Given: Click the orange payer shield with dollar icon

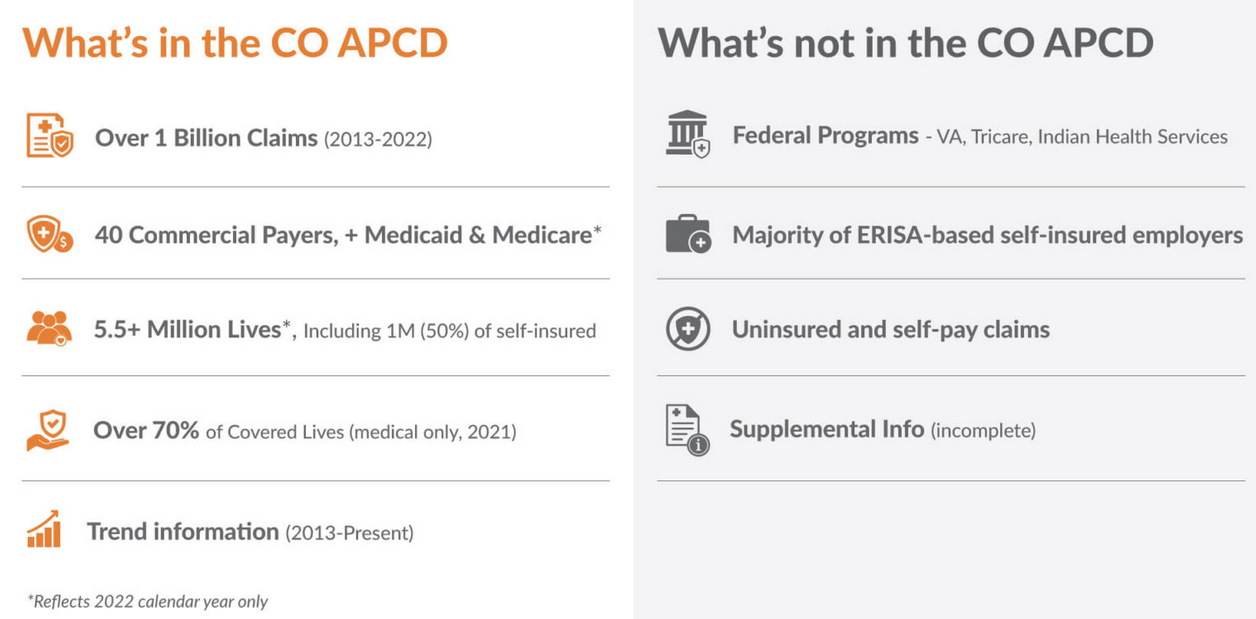Looking at the screenshot, I should click(x=49, y=235).
